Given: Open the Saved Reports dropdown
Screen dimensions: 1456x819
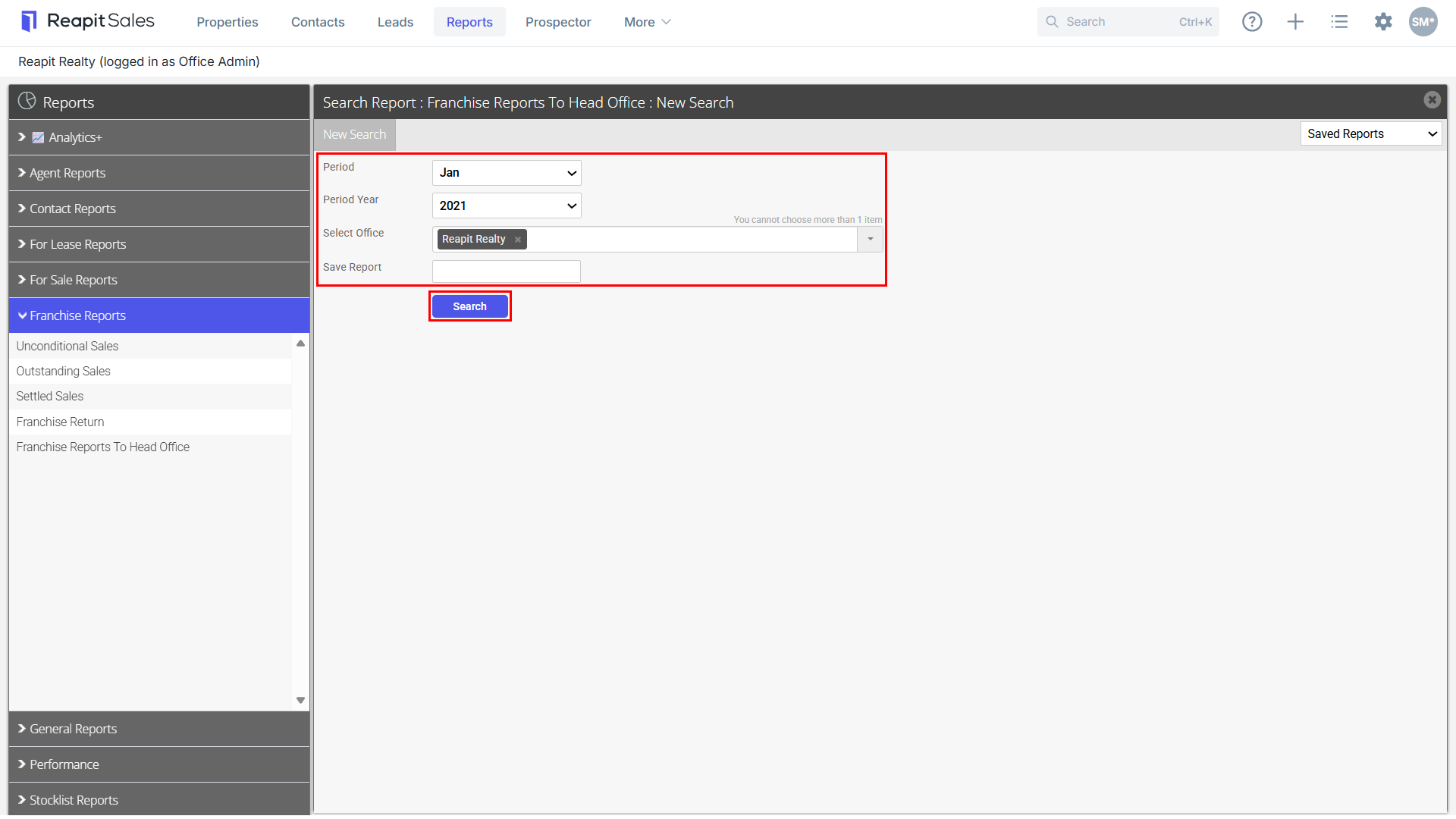Looking at the screenshot, I should tap(1371, 134).
